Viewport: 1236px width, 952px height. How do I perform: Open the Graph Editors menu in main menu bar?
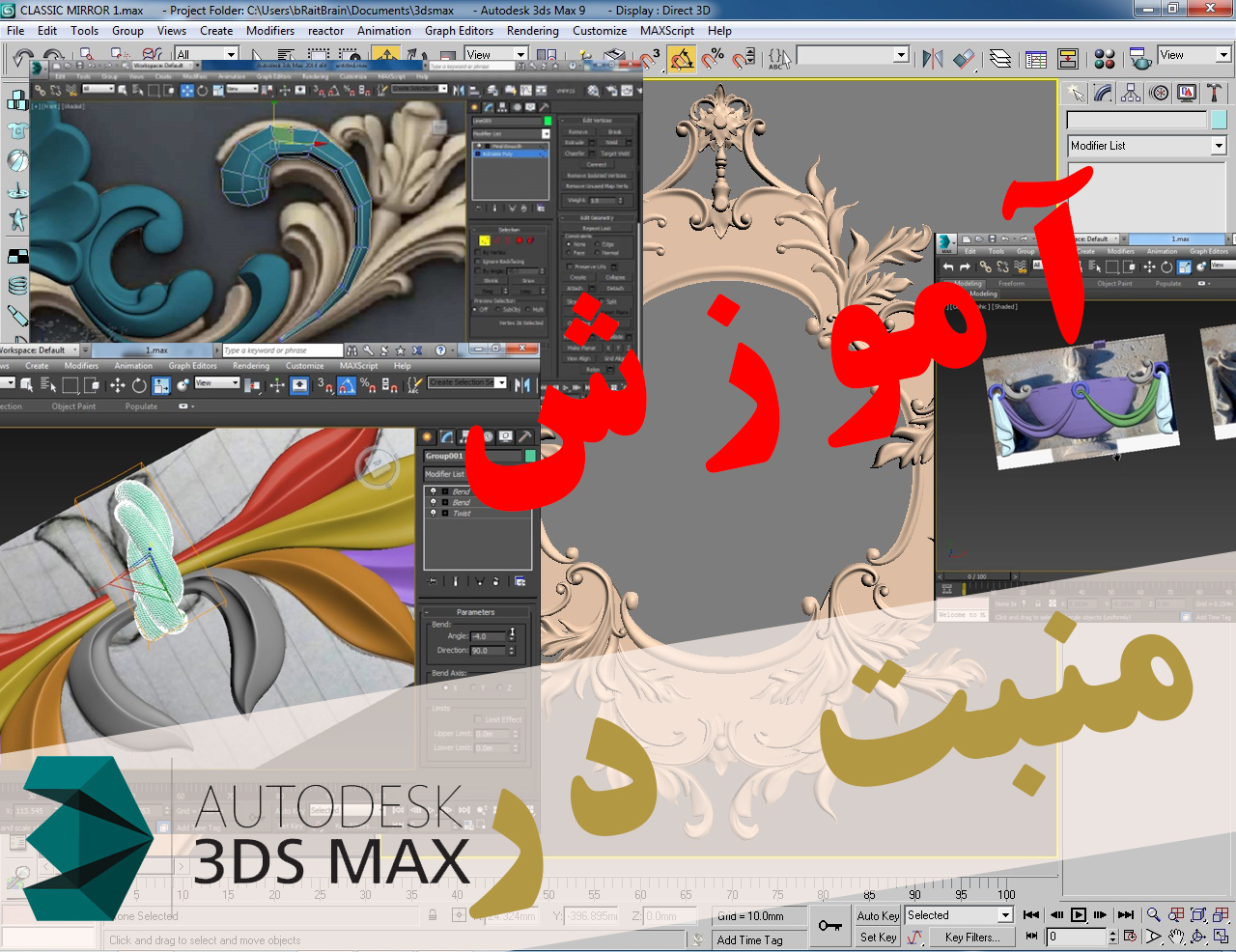pos(459,31)
